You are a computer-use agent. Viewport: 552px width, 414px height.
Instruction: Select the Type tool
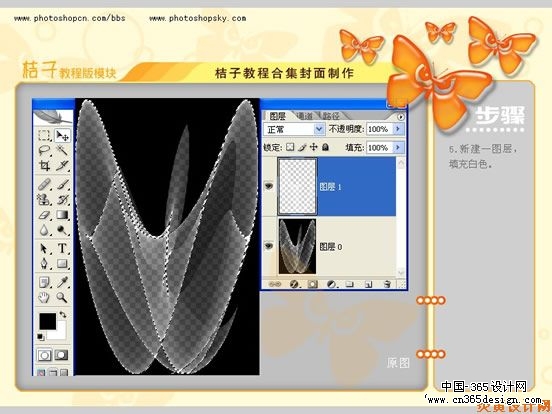62,248
